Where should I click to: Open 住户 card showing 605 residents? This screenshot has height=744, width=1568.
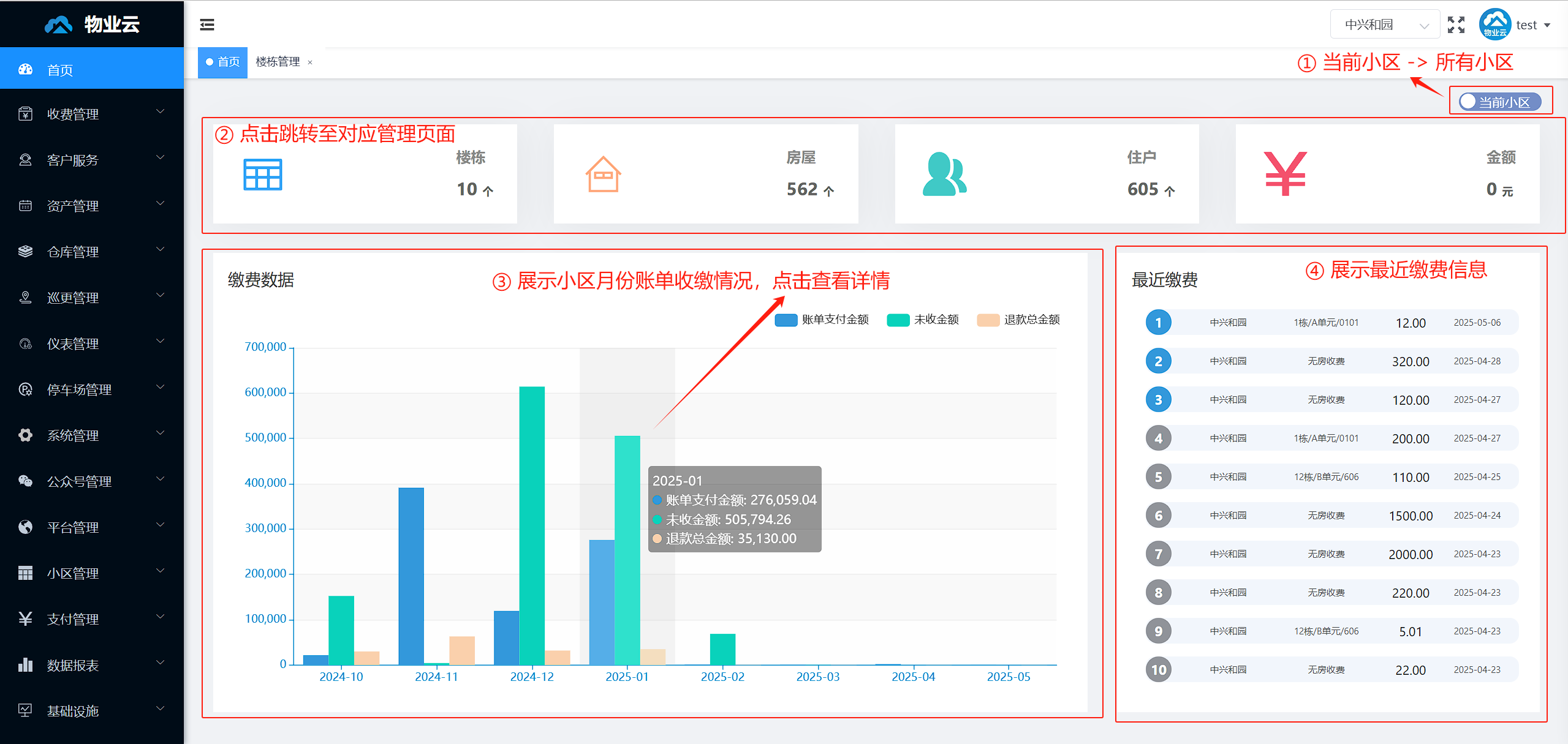(1047, 174)
